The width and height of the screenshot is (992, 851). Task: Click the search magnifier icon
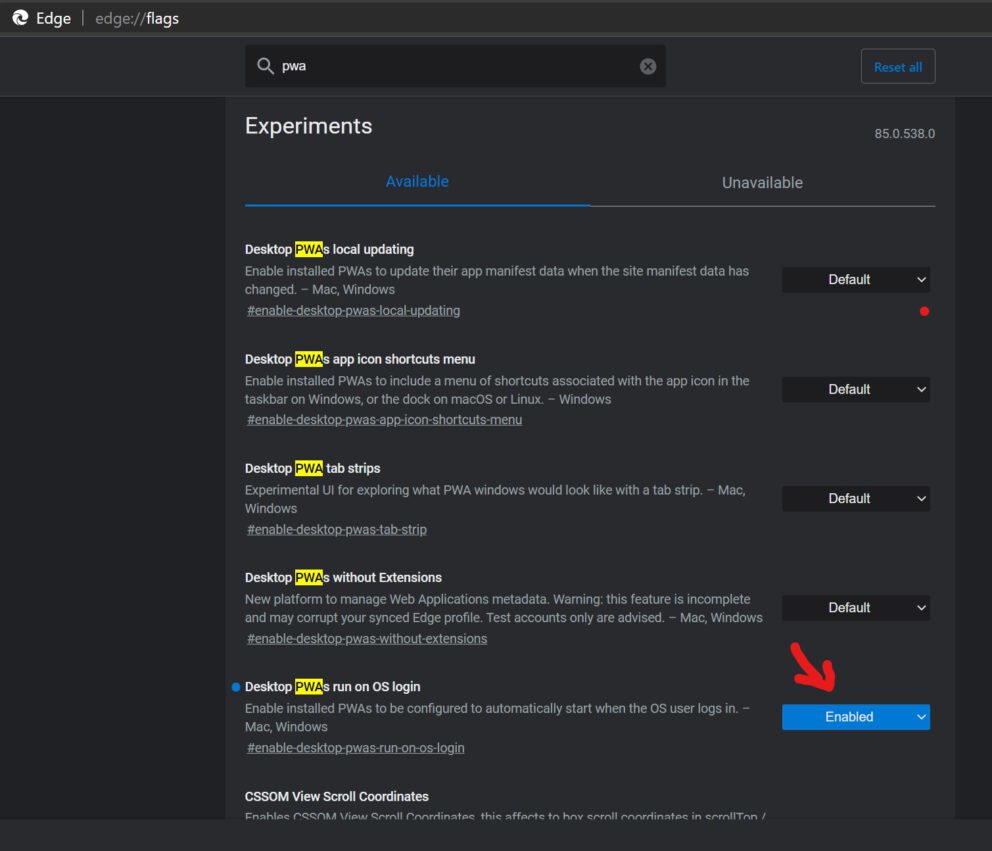(x=265, y=65)
